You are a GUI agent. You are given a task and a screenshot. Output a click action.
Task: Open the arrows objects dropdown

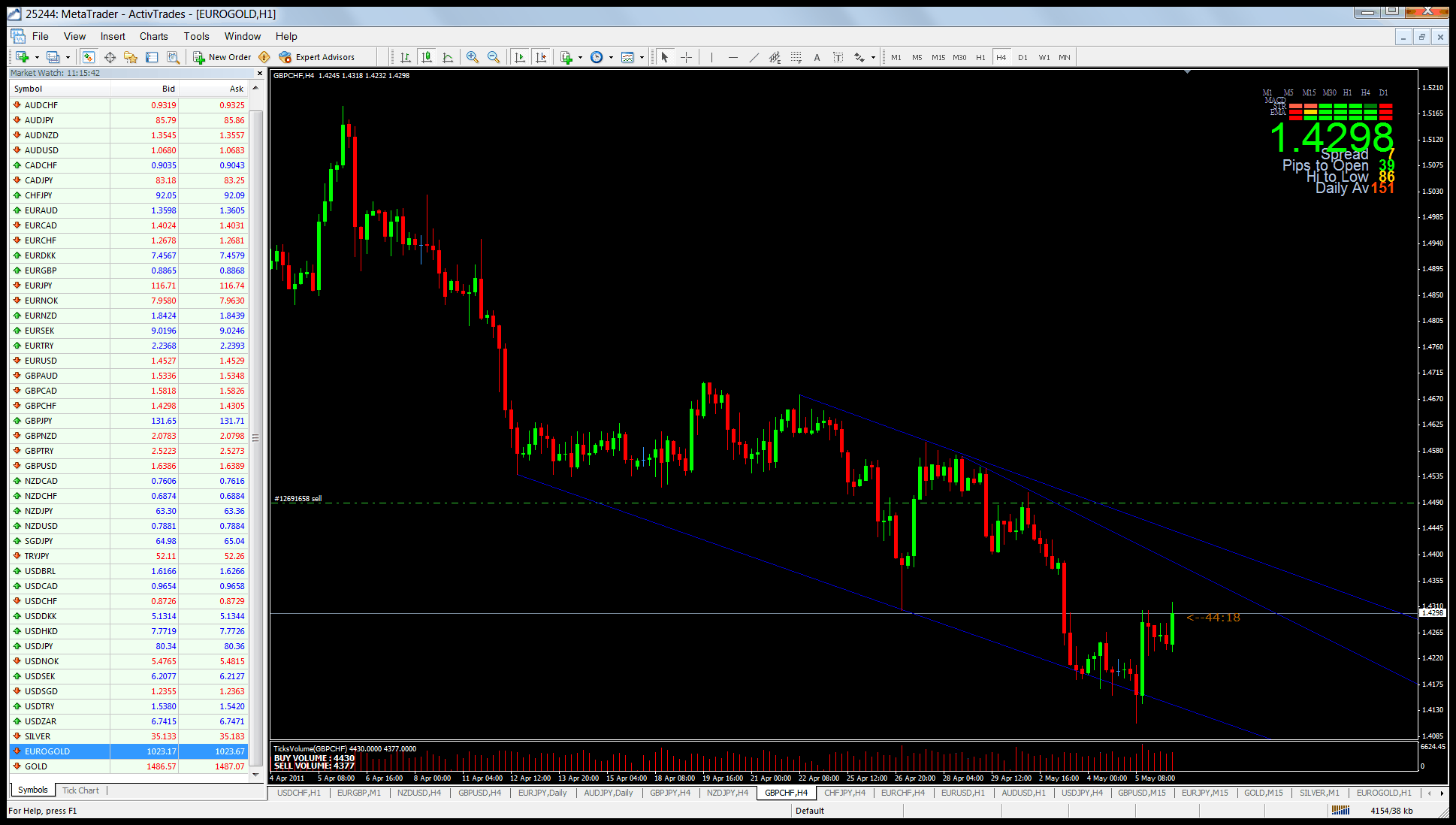point(873,57)
